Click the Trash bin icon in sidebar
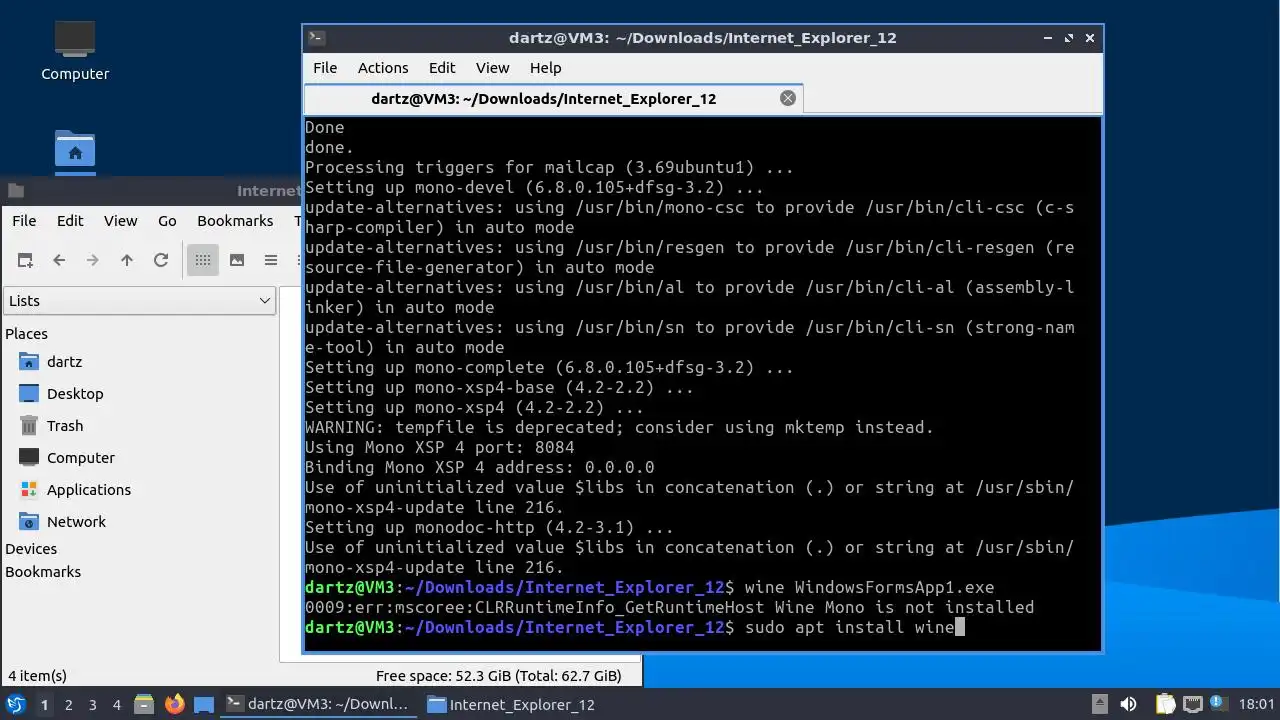This screenshot has height=720, width=1280. coord(29,426)
